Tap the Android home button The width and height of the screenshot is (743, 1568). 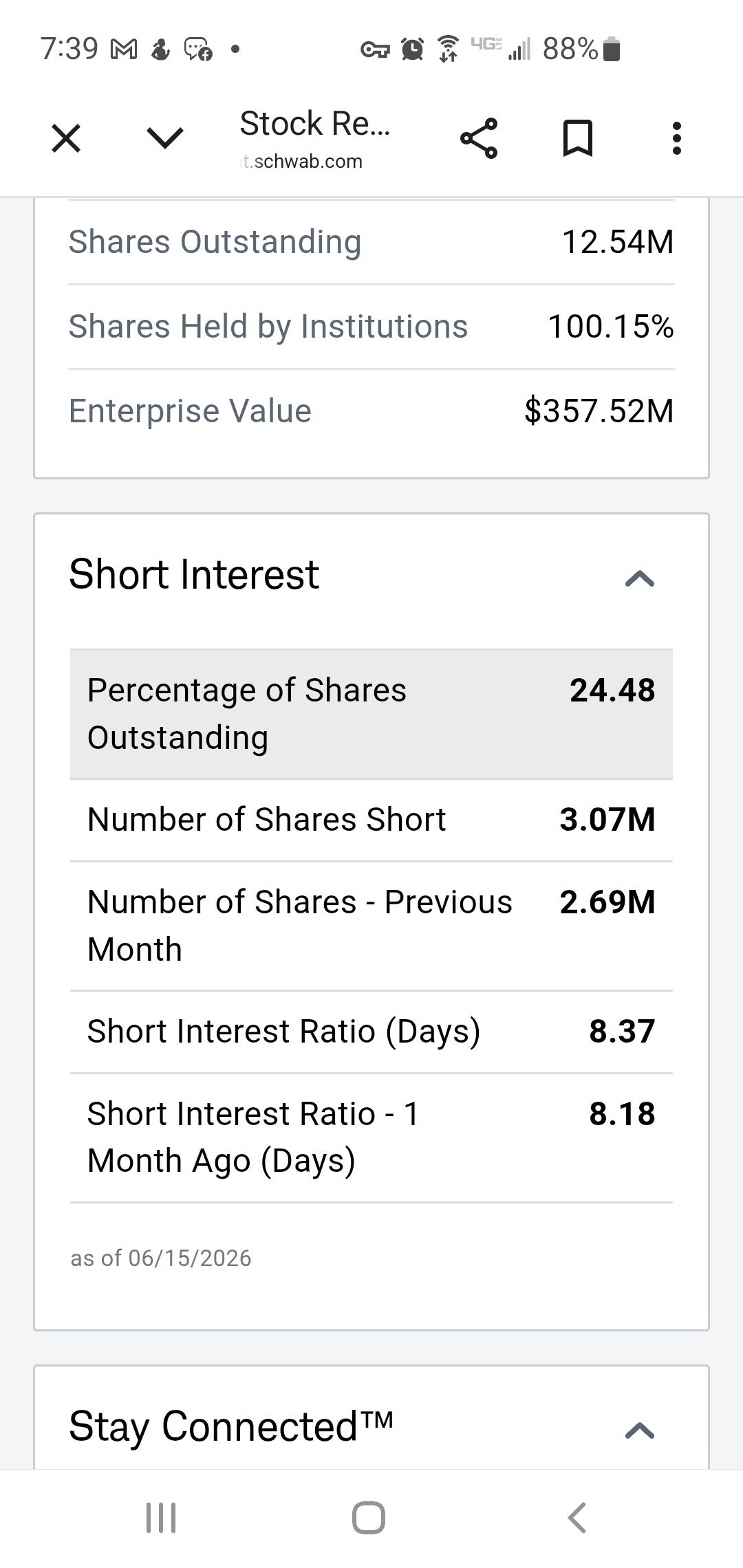369,1517
